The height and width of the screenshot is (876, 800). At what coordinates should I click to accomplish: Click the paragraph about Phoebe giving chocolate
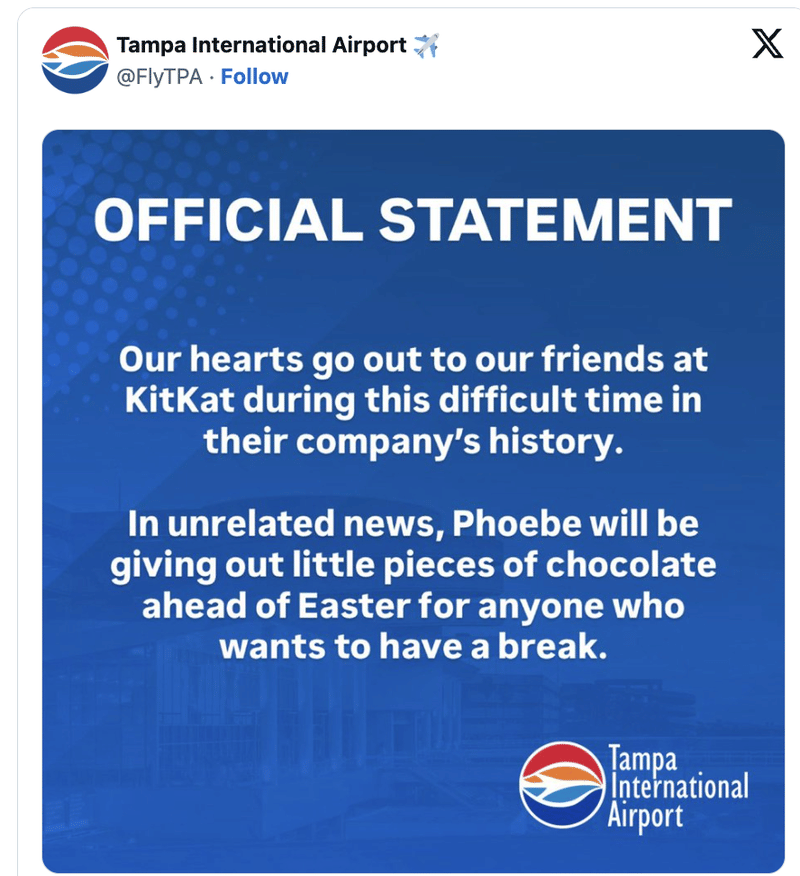(412, 586)
